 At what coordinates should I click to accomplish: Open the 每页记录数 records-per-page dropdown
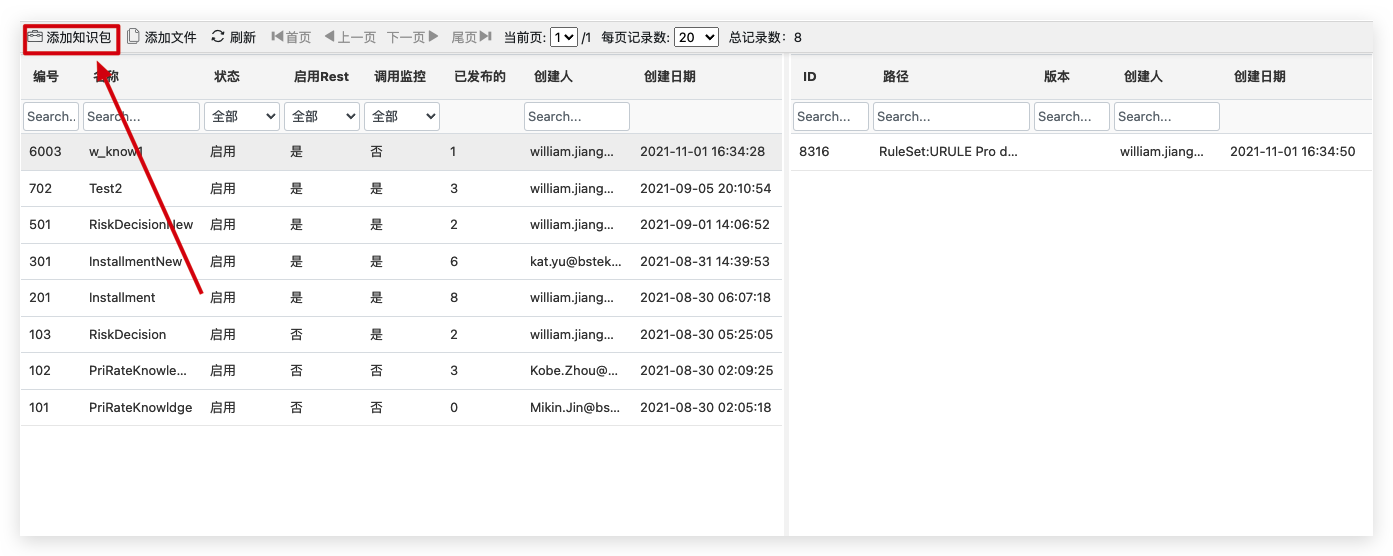[x=696, y=37]
